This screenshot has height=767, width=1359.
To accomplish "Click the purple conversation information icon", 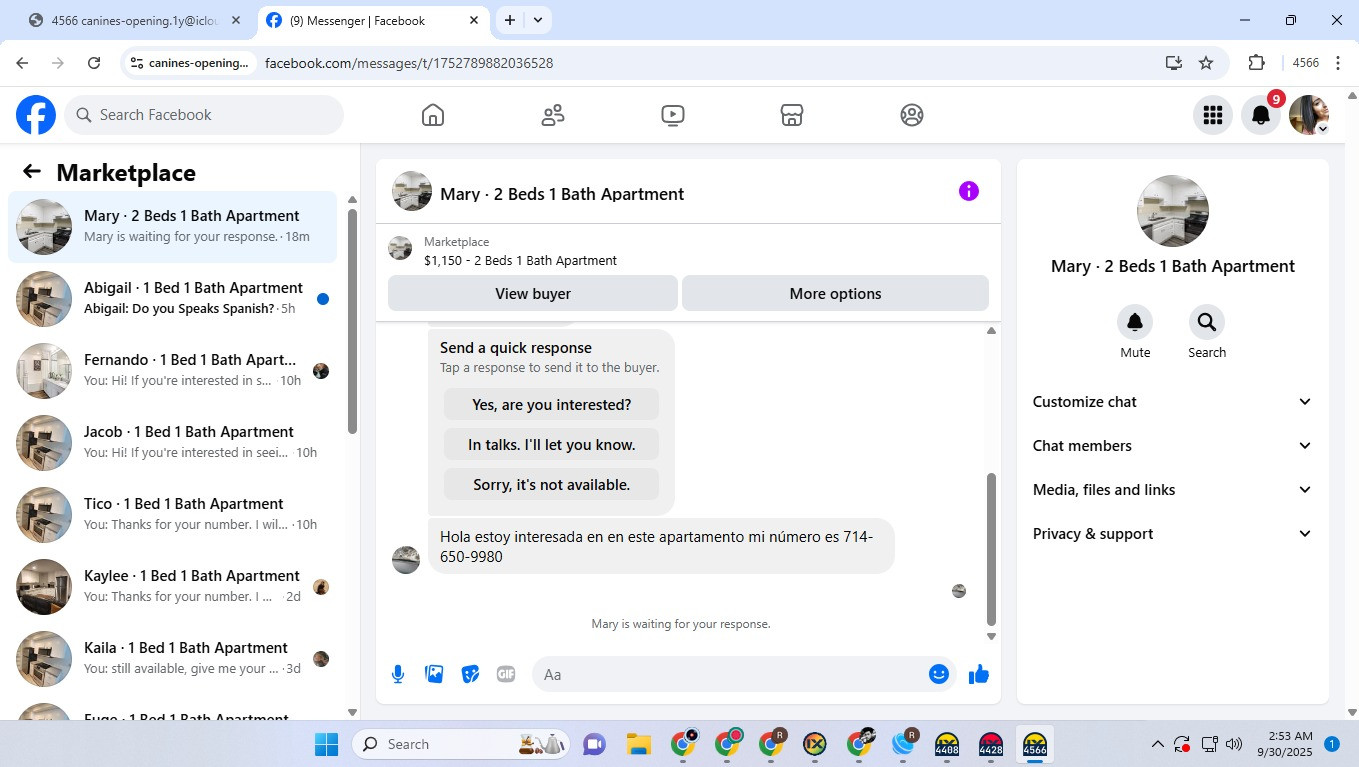I will (969, 191).
